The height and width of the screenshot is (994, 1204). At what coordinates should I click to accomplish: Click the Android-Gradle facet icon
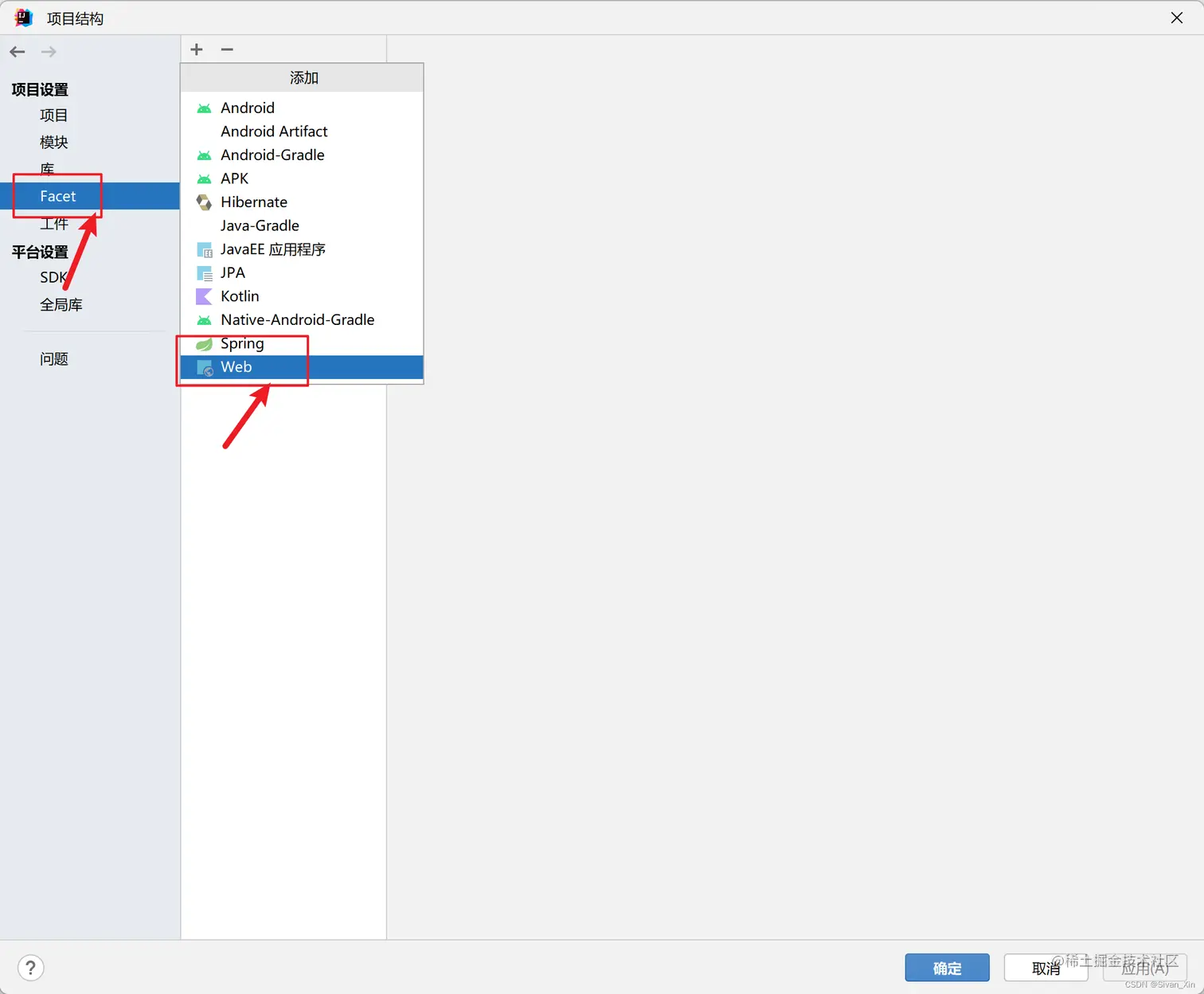point(204,155)
